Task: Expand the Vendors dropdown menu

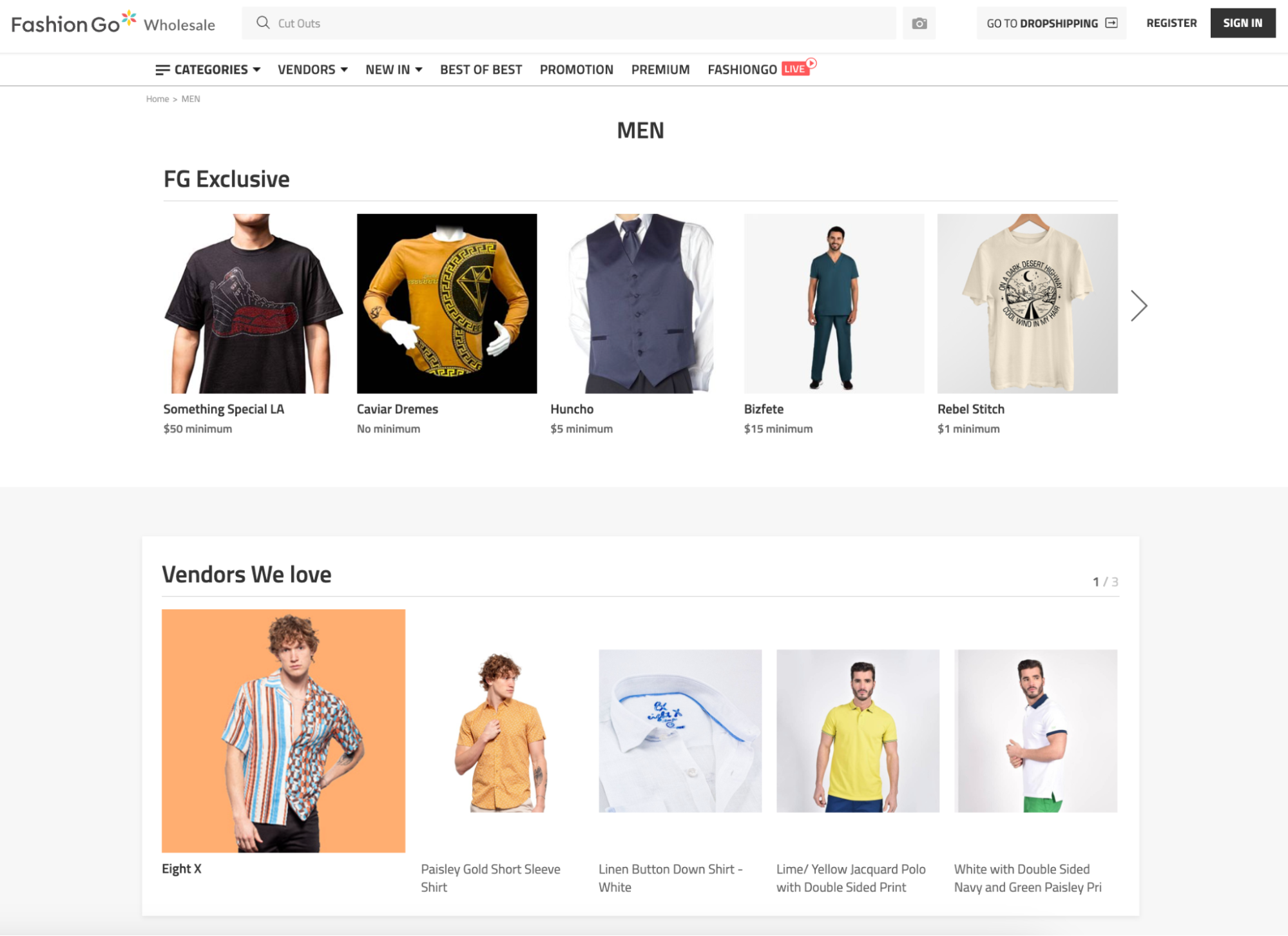Action: click(313, 69)
